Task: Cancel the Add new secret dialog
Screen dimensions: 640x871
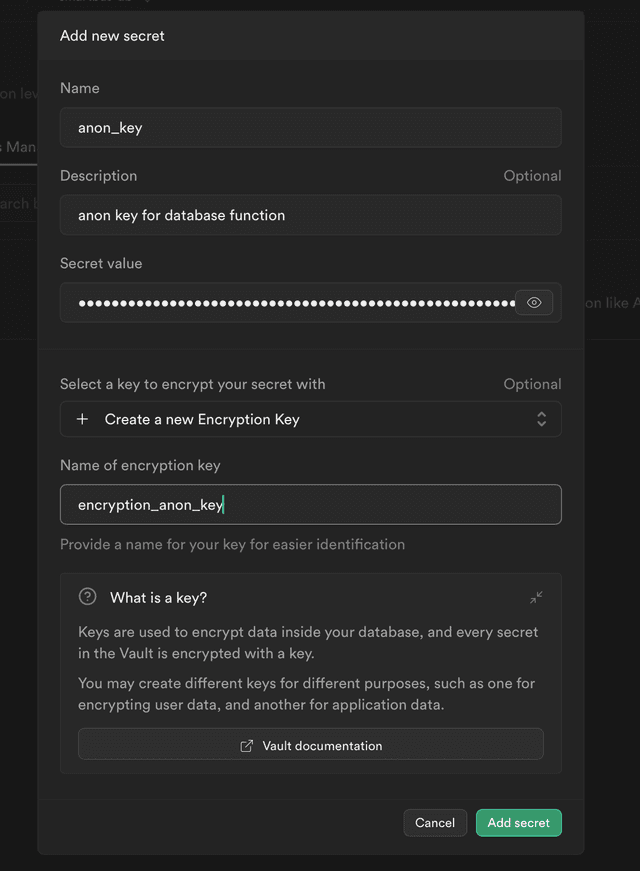Action: tap(435, 823)
